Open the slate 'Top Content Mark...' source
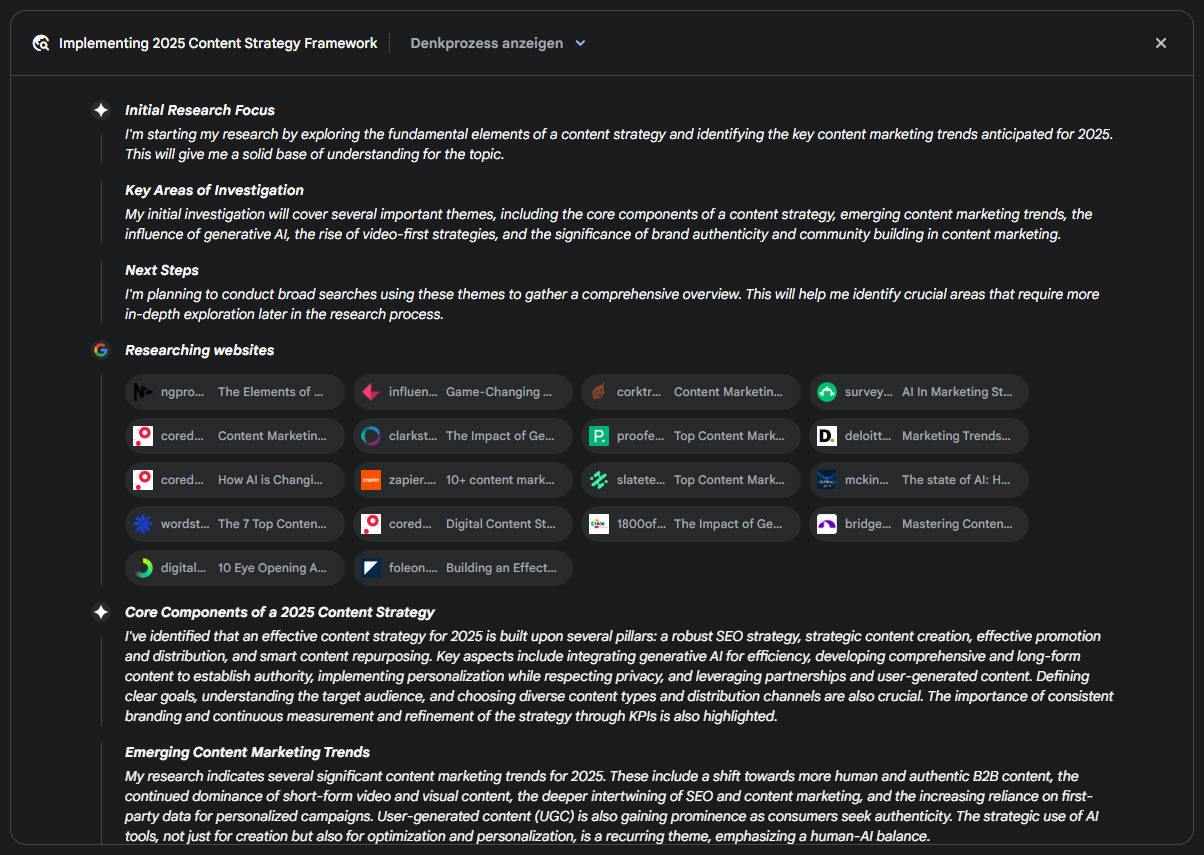 [x=690, y=480]
